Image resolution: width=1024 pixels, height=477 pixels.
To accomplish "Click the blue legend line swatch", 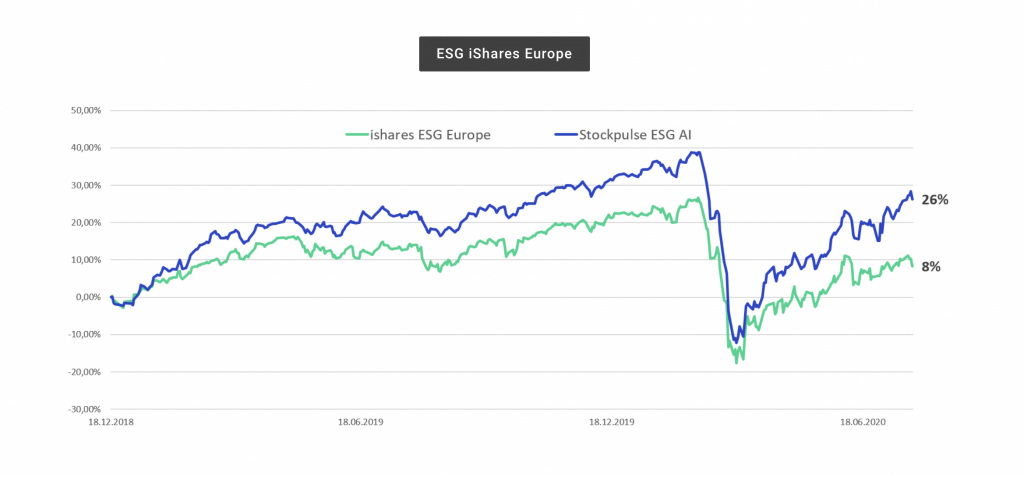I will coord(565,134).
